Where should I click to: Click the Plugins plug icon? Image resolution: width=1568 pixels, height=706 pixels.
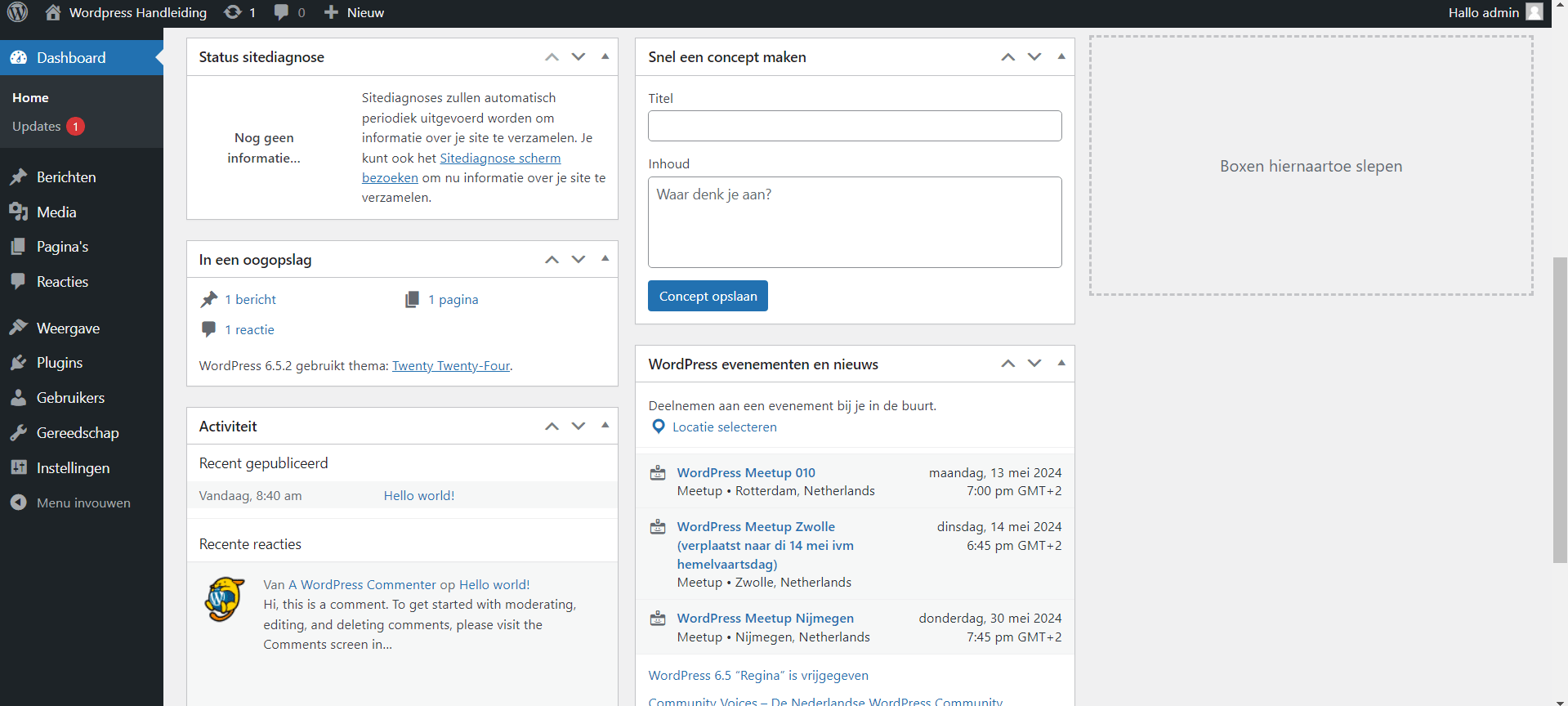coord(19,363)
